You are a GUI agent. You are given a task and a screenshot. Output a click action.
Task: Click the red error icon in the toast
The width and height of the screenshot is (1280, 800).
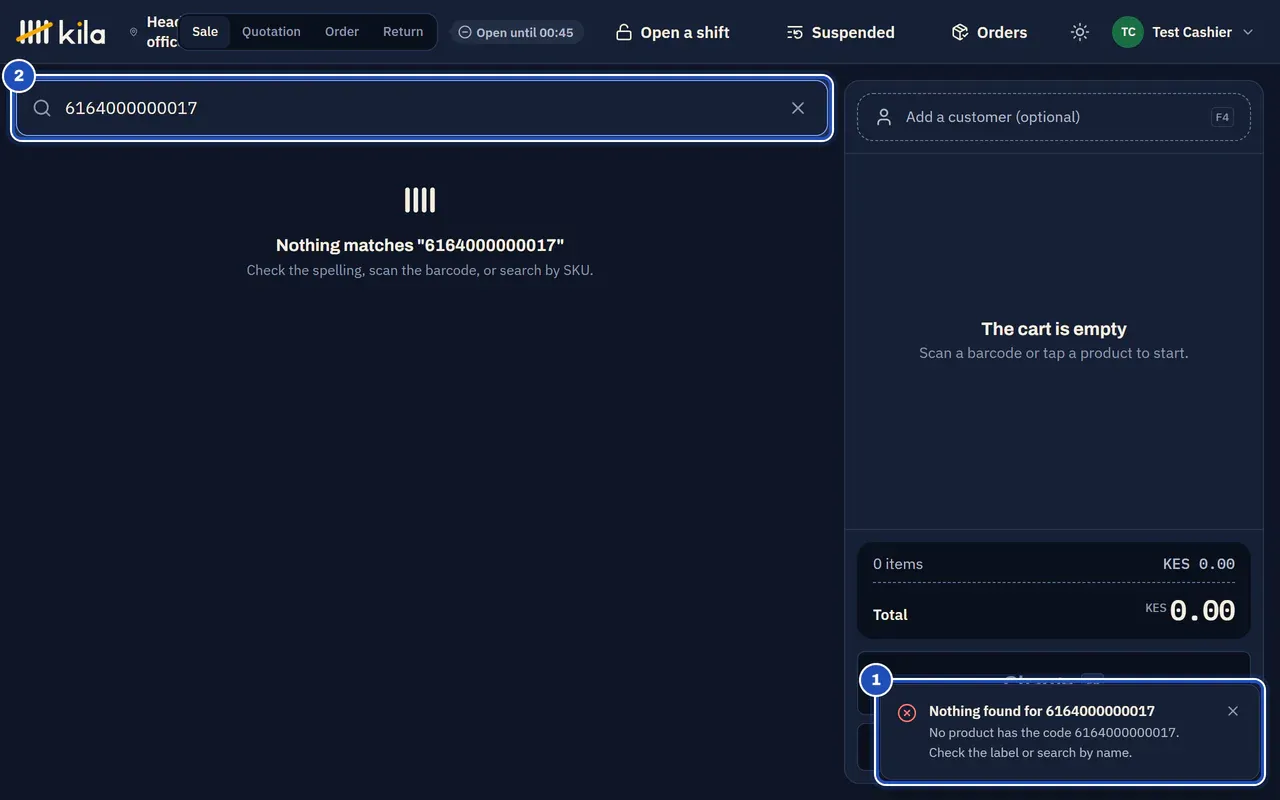907,713
